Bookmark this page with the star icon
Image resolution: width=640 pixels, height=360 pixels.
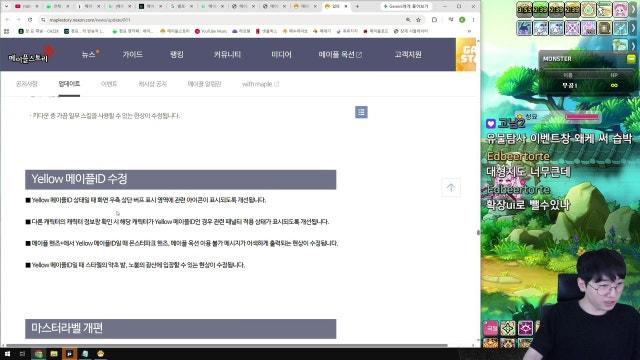pos(418,20)
